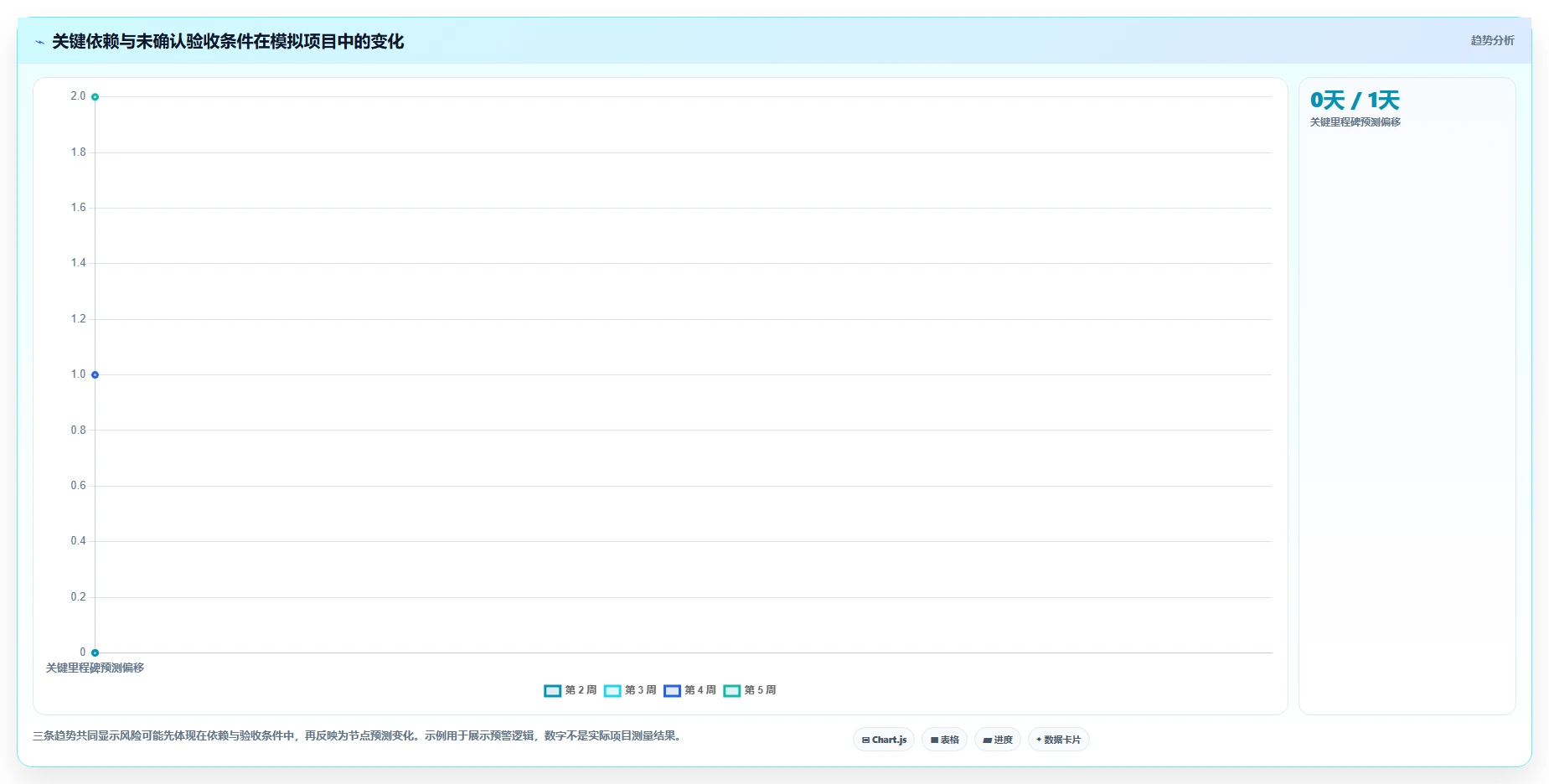Toggle 第 3 周 legend color box

612,691
